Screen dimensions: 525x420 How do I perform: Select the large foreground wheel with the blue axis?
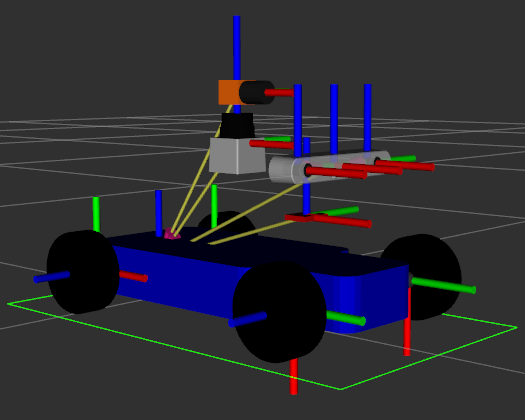280,311
